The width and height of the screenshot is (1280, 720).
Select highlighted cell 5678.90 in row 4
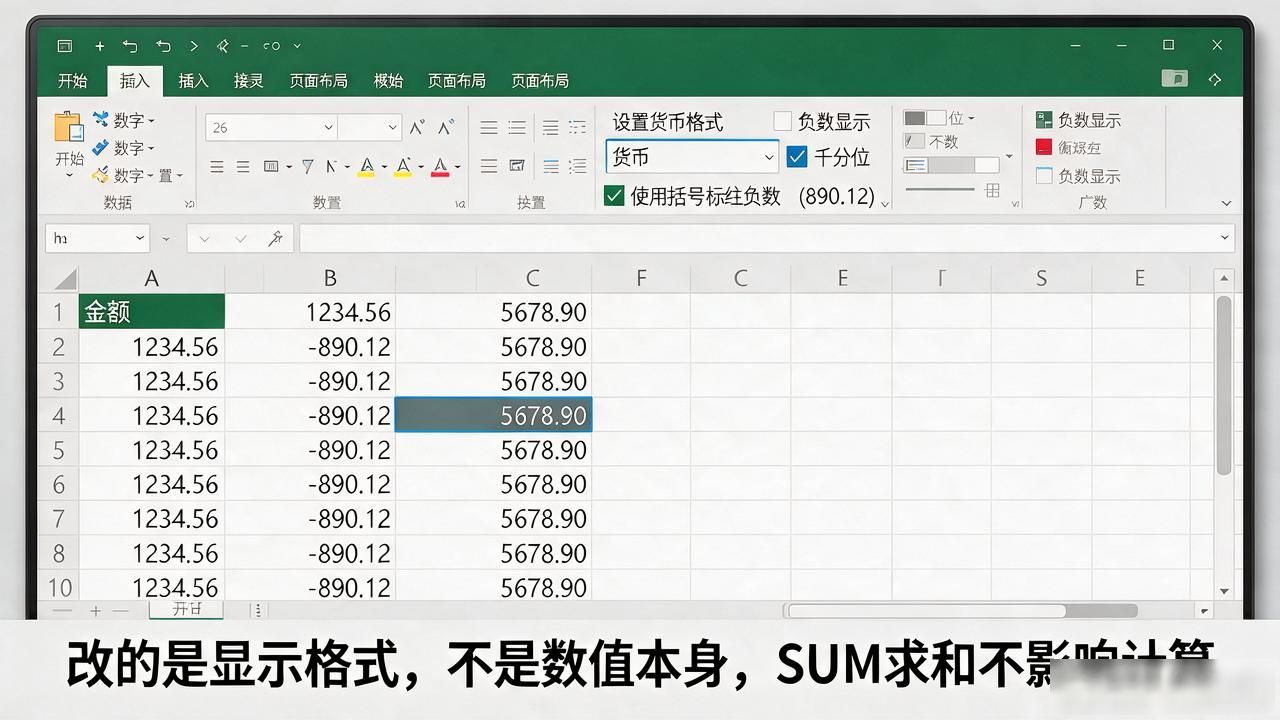[494, 415]
